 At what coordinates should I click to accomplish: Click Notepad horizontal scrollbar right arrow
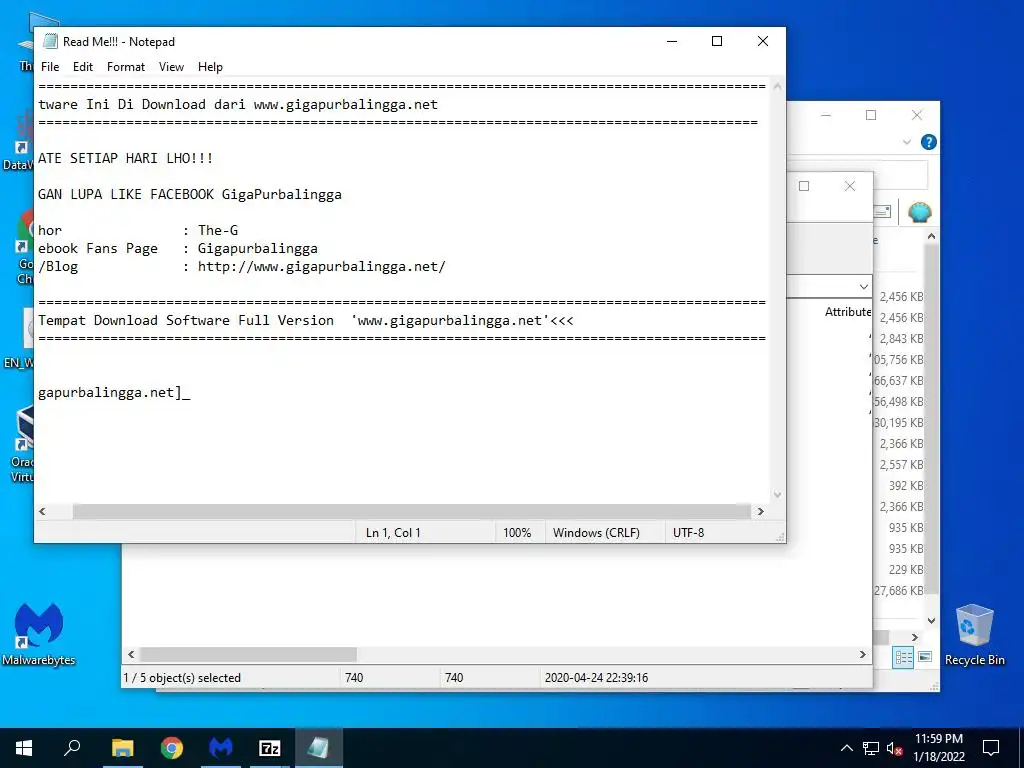coord(761,511)
